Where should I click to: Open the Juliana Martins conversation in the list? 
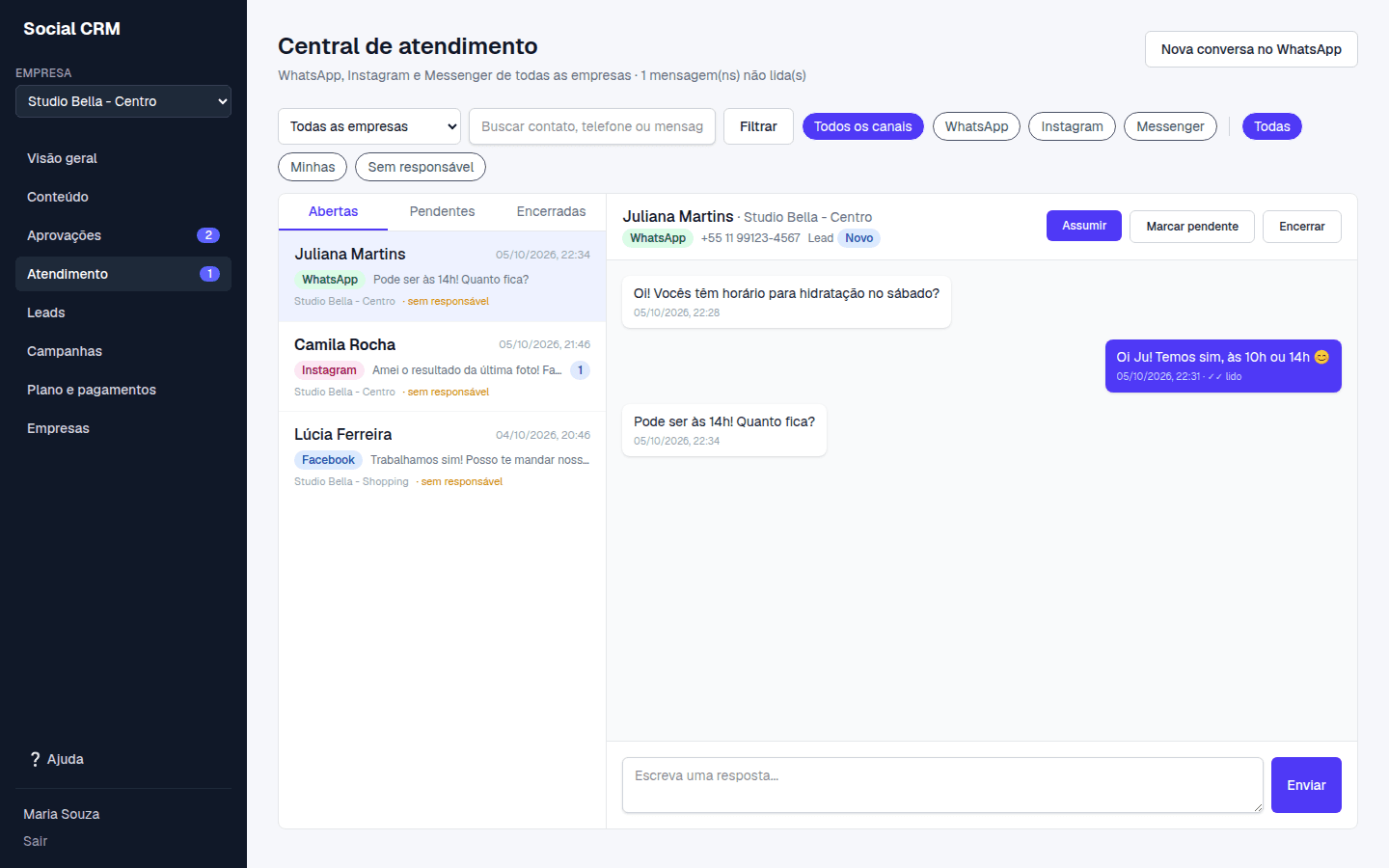[x=442, y=277]
